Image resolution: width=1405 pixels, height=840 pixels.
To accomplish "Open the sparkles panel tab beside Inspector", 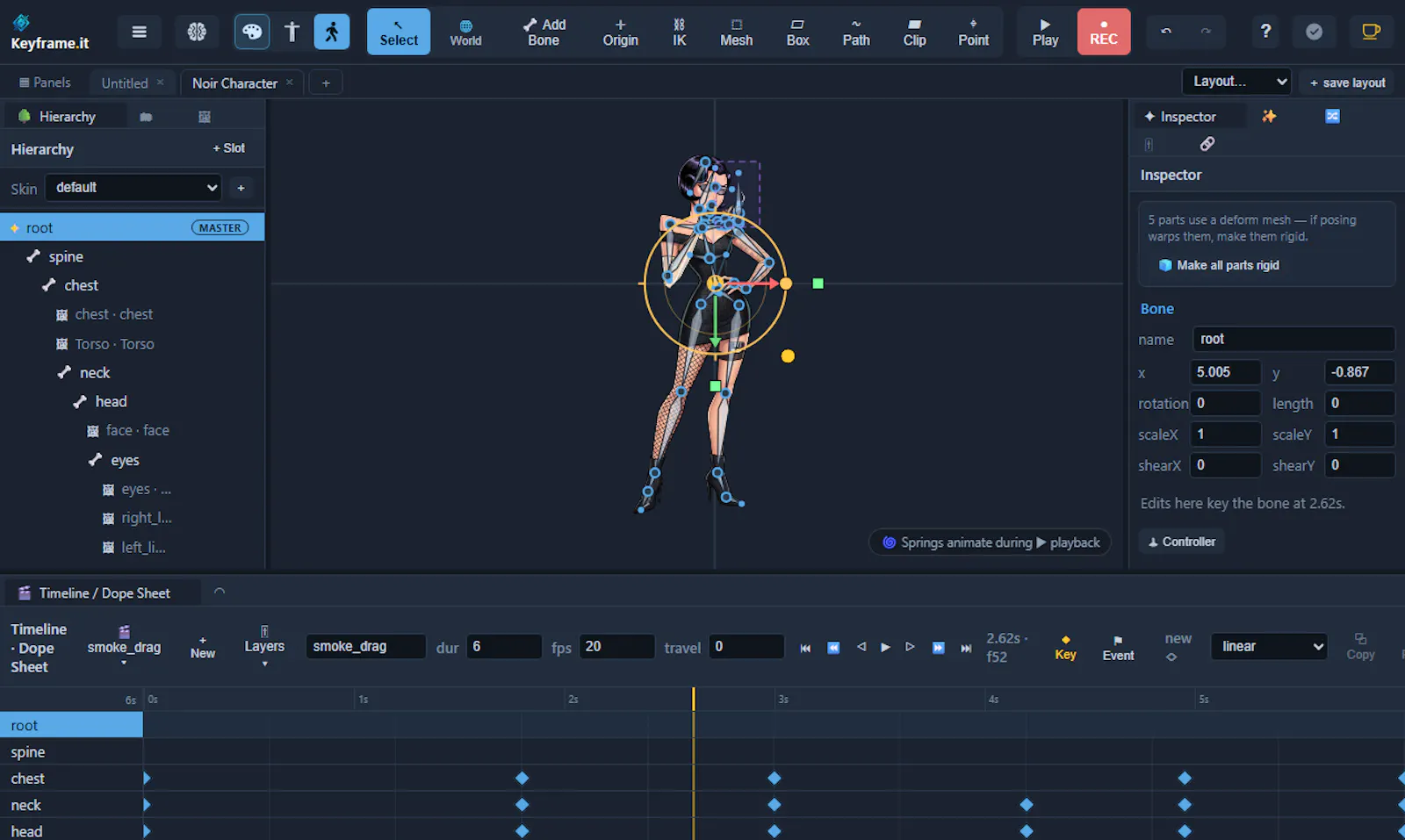I will pos(1269,116).
